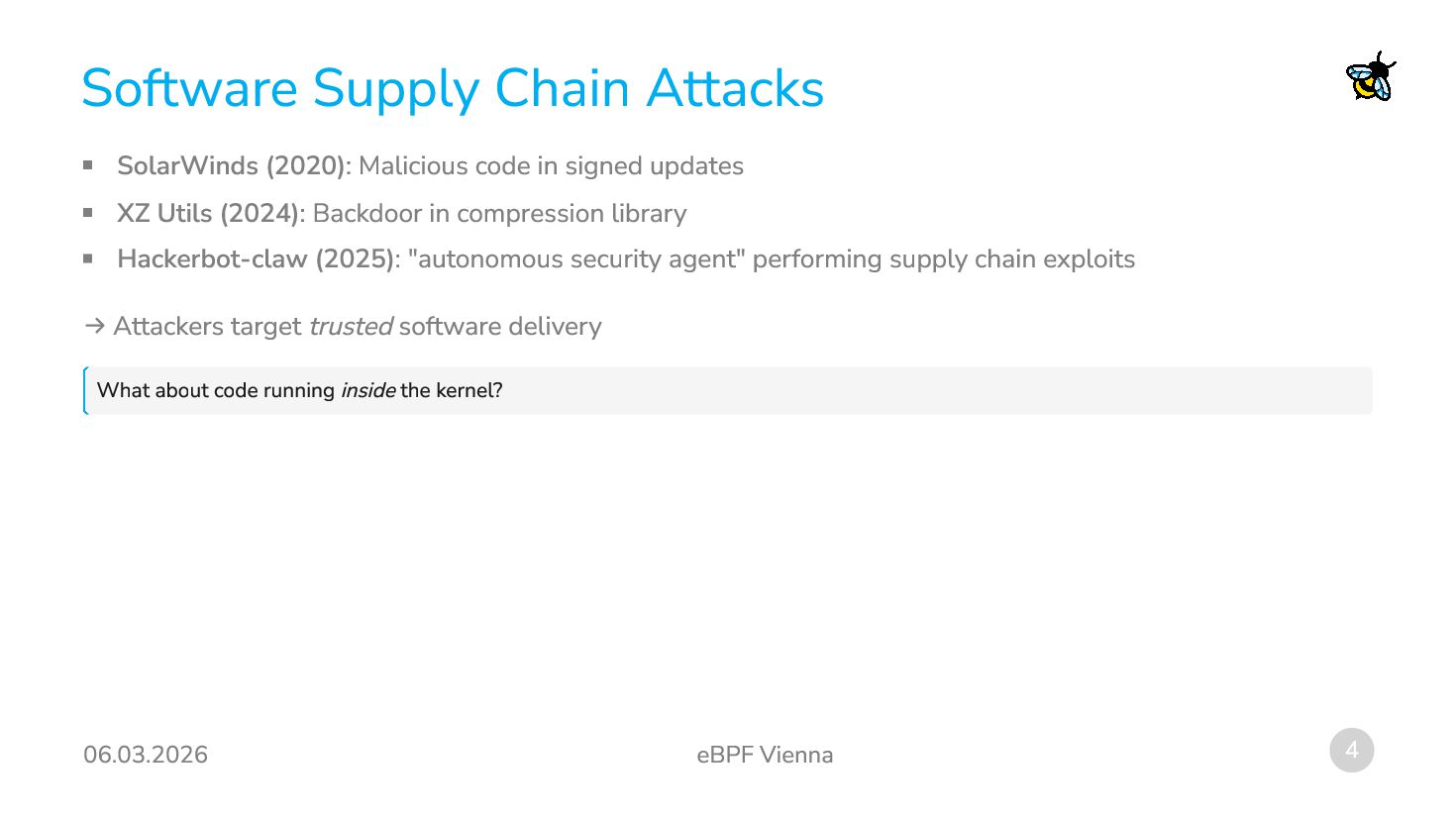Click the date 06.03.2026 in footer
Screen dimensions: 1456x820
(x=146, y=755)
